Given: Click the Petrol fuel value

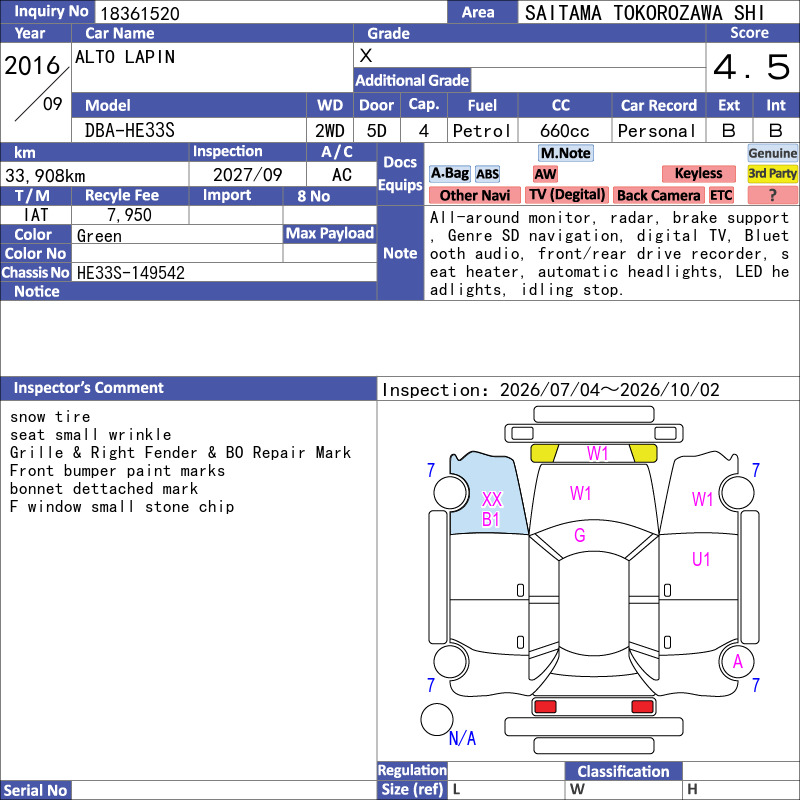Looking at the screenshot, I should click(x=482, y=131).
